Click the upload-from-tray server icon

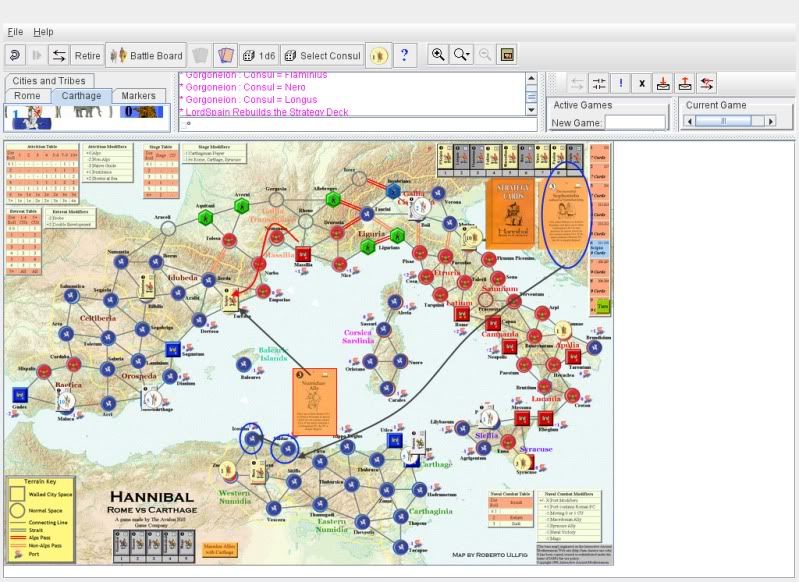pos(685,84)
